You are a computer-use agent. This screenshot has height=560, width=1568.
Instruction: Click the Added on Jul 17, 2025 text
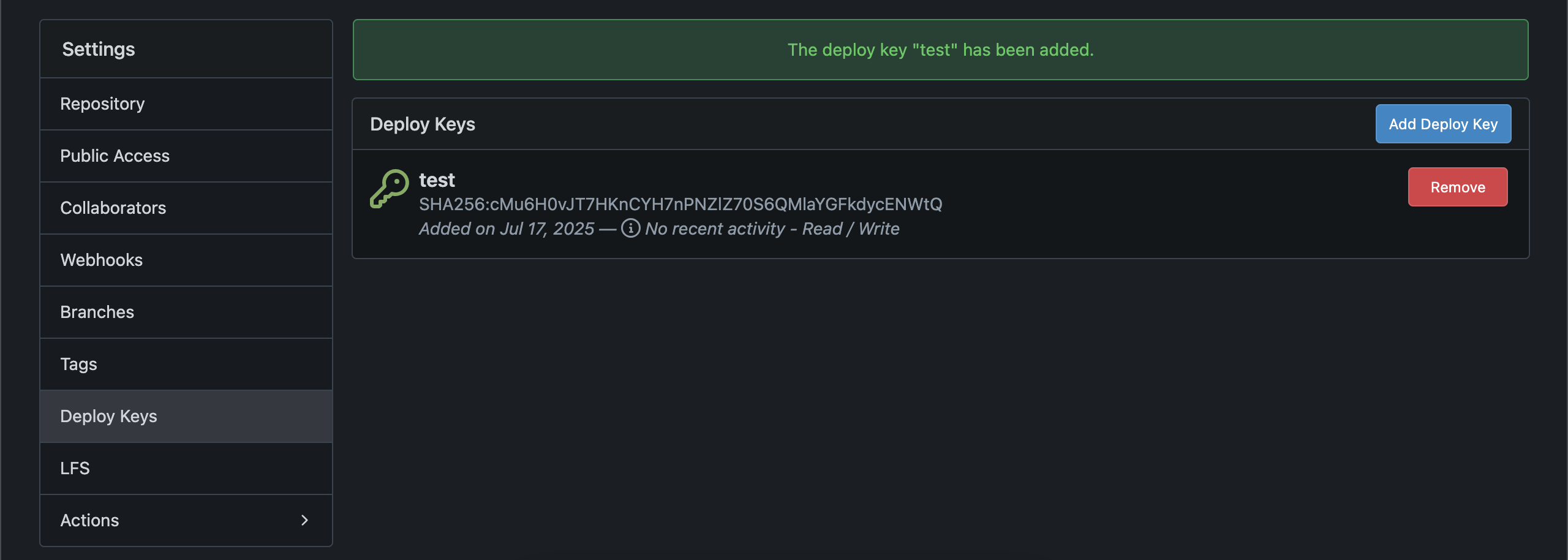pyautogui.click(x=506, y=229)
